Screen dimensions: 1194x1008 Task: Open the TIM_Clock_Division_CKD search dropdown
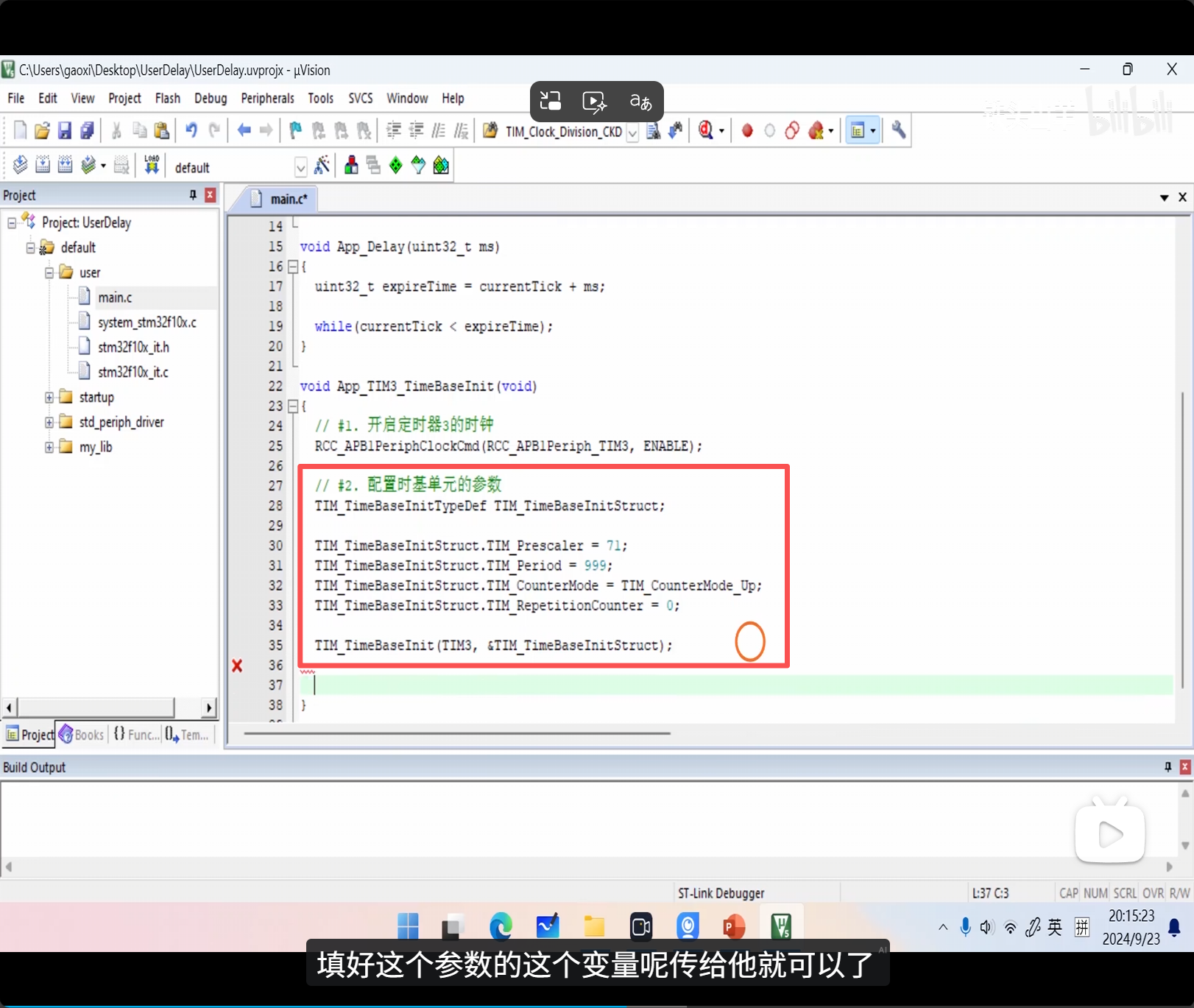coord(632,133)
